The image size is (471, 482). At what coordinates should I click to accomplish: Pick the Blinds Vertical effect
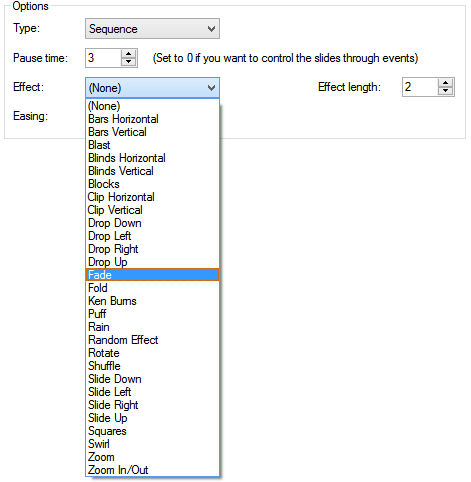click(152, 171)
